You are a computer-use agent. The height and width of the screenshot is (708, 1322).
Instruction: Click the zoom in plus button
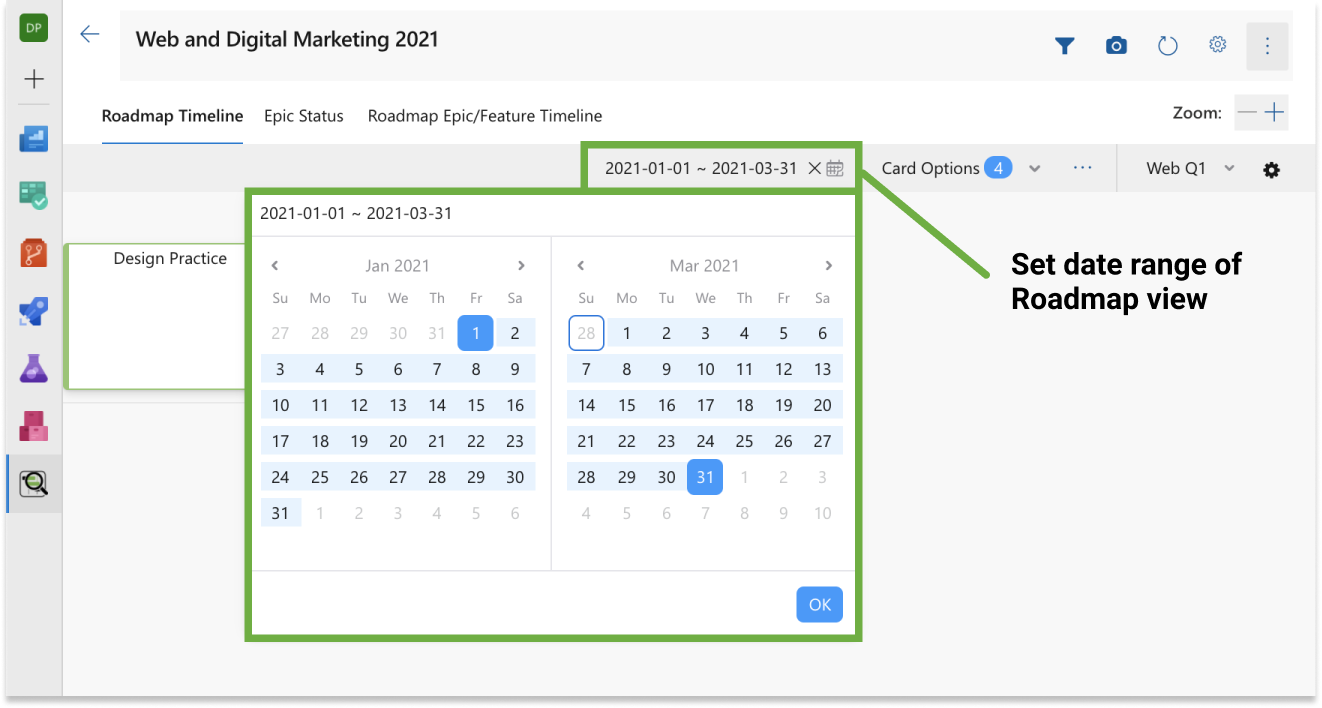tap(1274, 113)
